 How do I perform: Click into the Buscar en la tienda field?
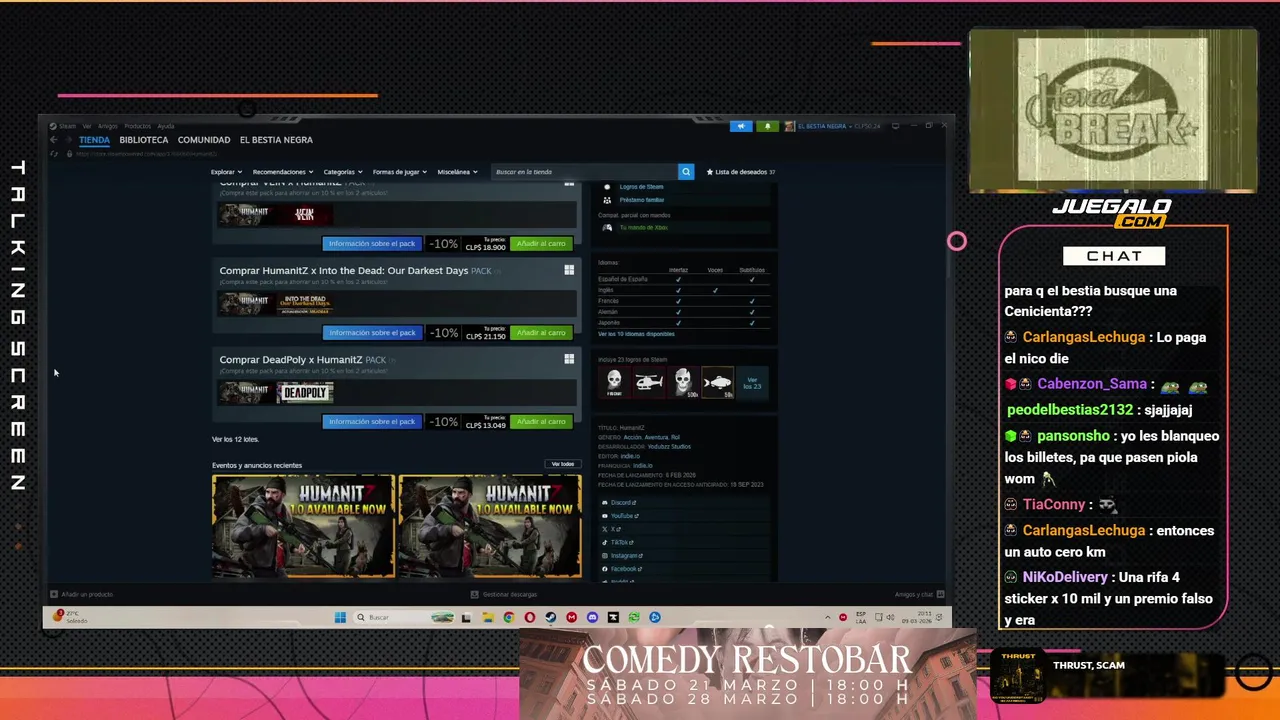pos(584,172)
